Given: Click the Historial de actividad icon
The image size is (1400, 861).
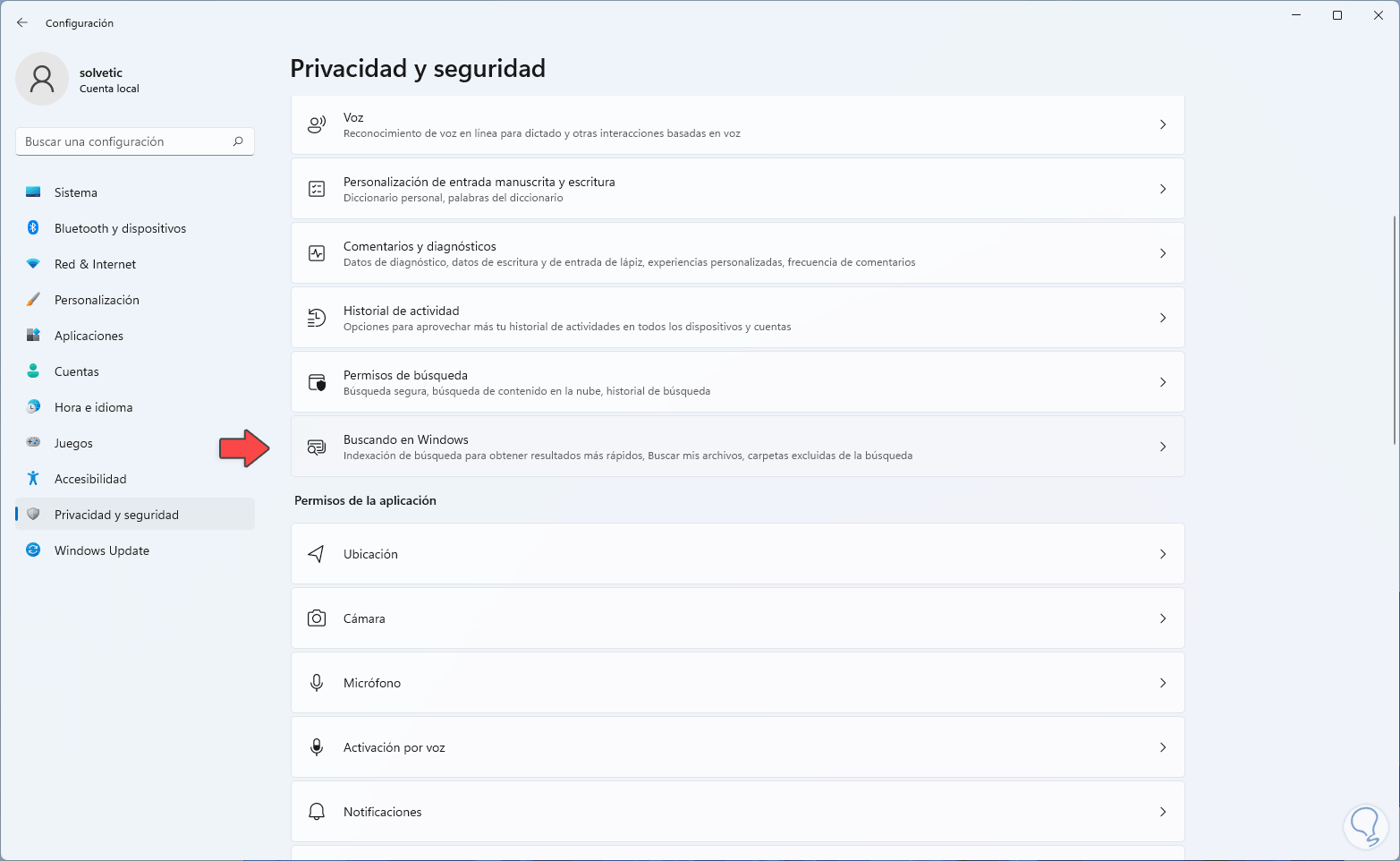Looking at the screenshot, I should [317, 318].
